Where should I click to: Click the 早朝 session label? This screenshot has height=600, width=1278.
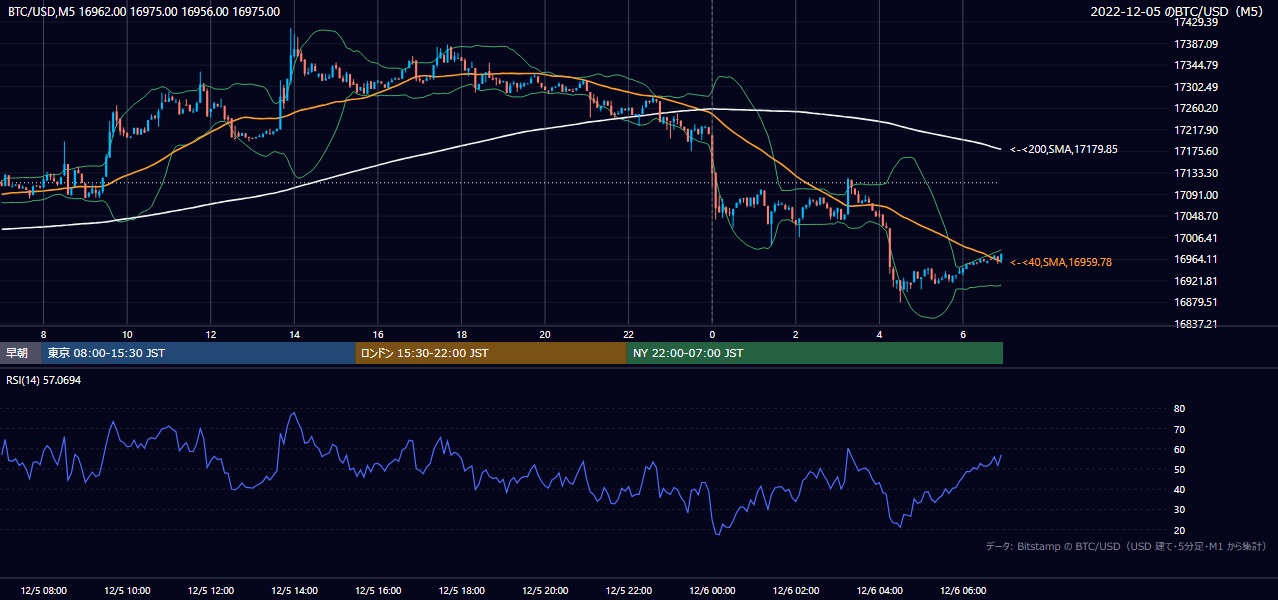(18, 353)
